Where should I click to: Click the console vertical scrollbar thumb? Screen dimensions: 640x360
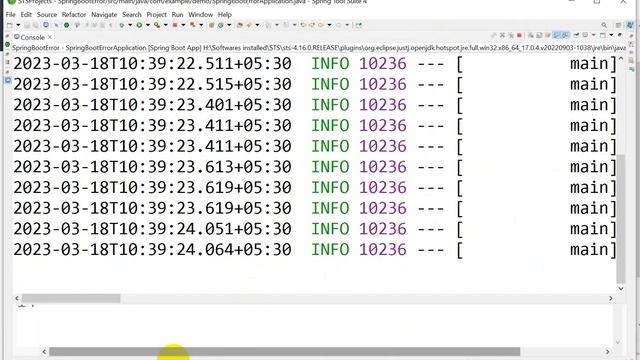point(621,219)
